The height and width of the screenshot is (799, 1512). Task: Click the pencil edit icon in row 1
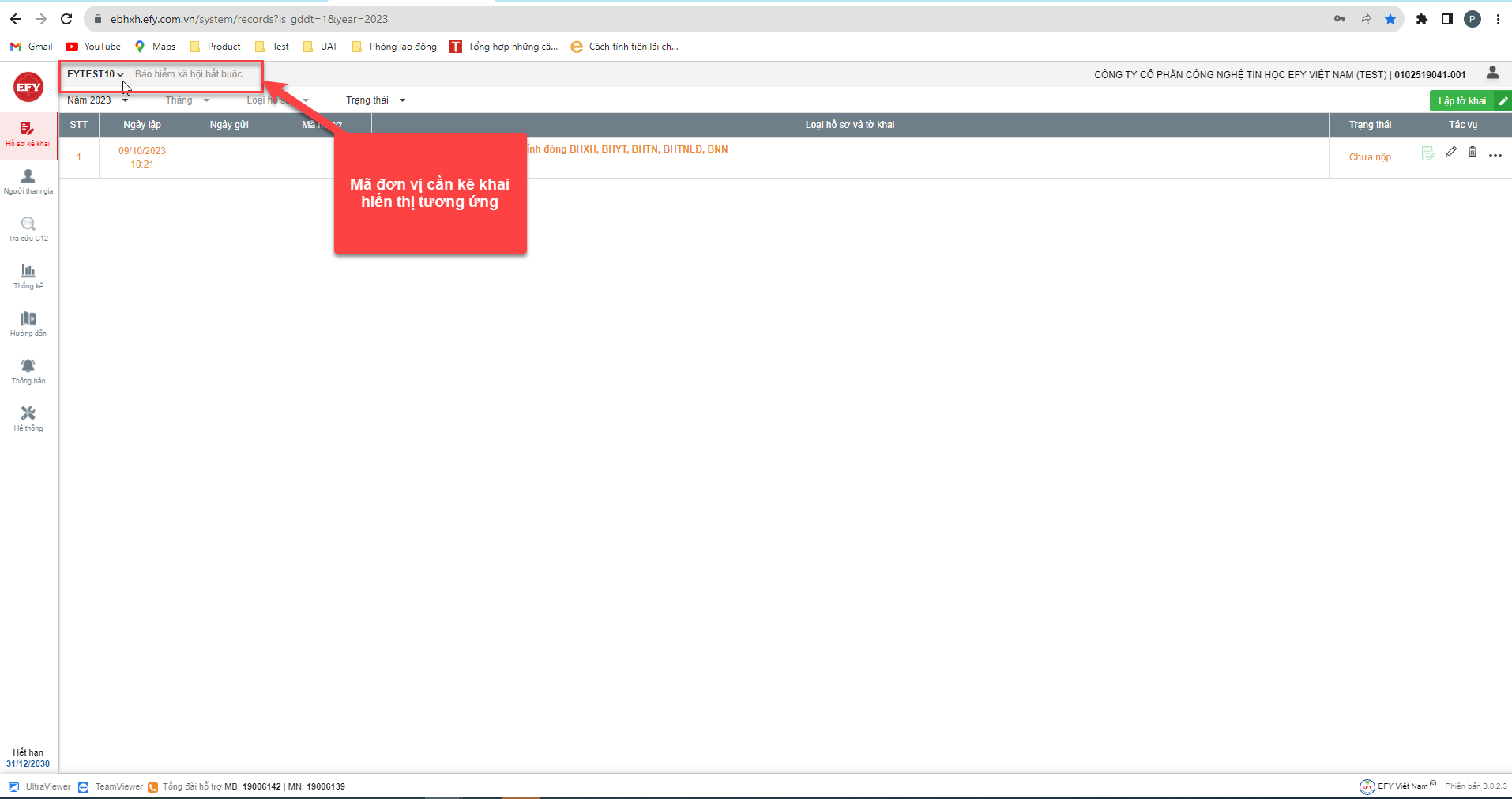[x=1450, y=153]
